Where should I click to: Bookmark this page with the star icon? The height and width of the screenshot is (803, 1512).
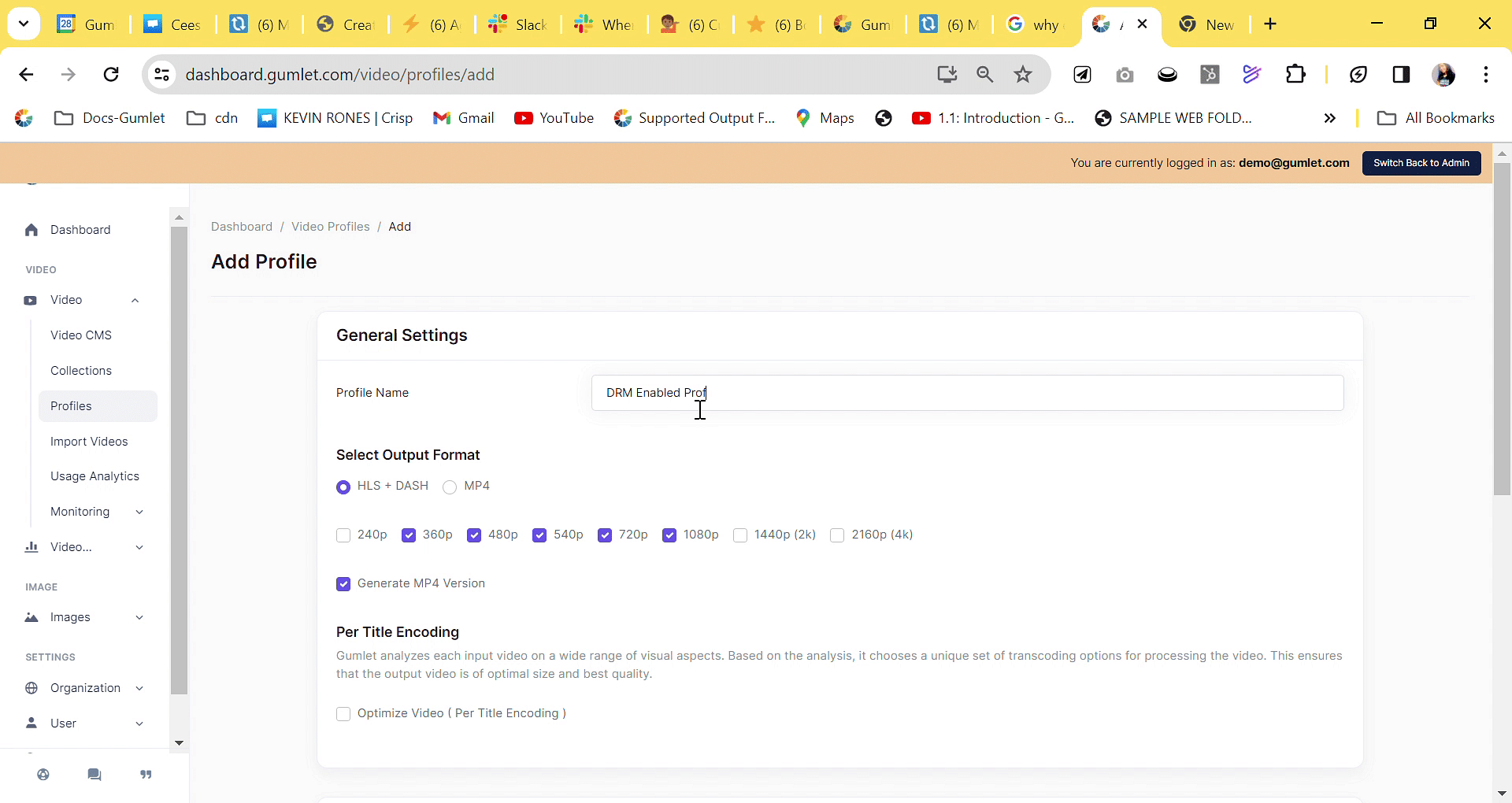click(x=1023, y=74)
